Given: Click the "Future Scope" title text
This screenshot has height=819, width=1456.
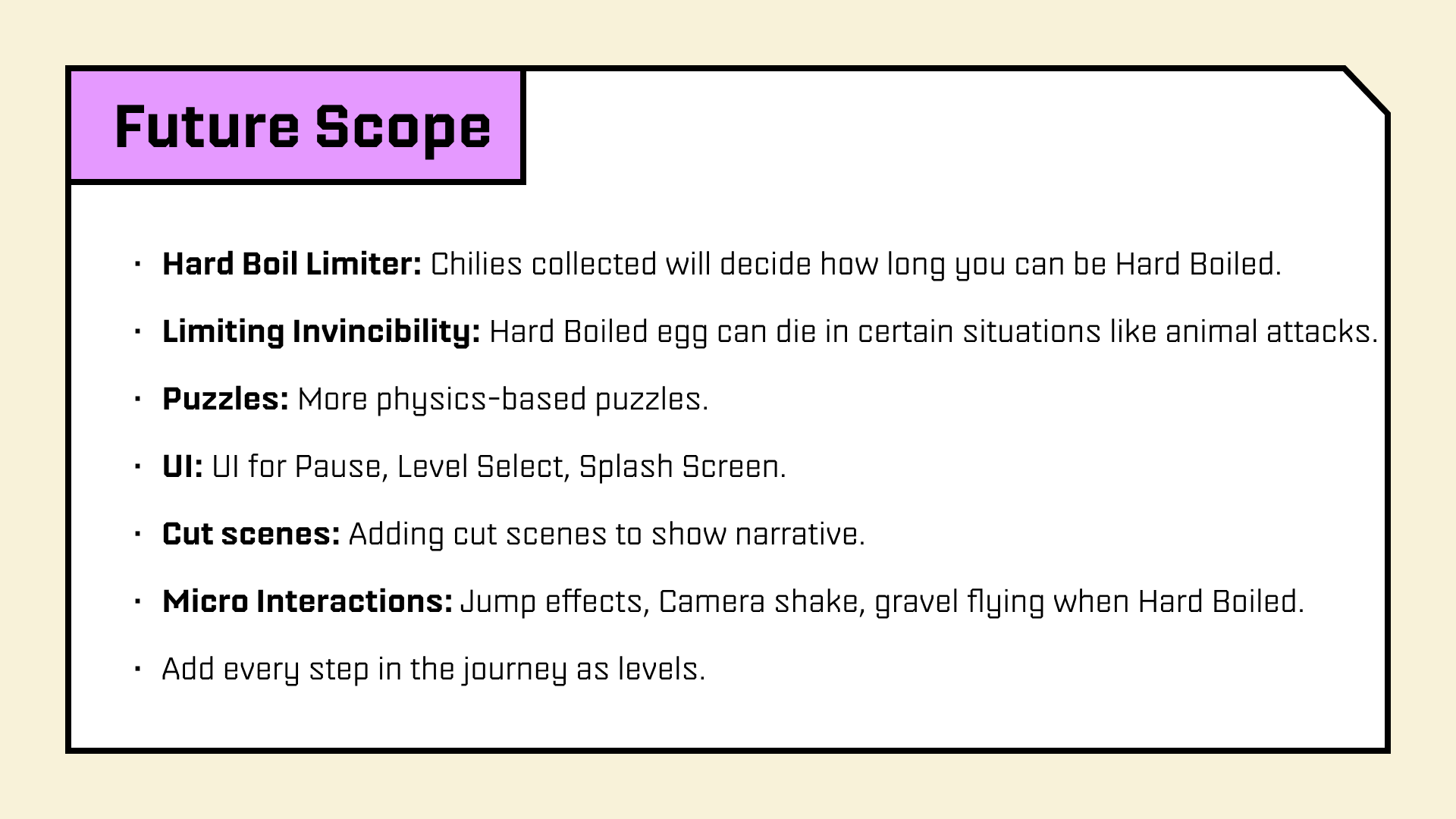Looking at the screenshot, I should click(x=303, y=127).
